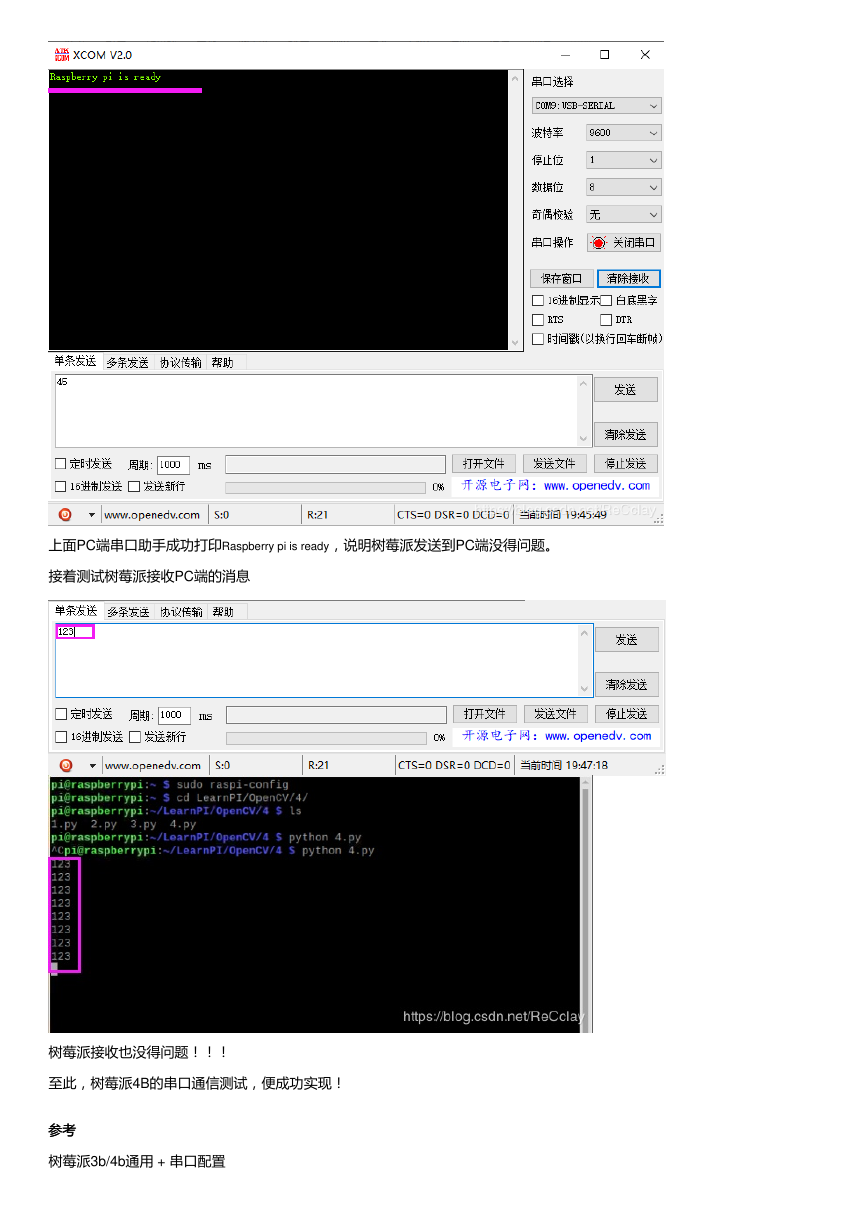The width and height of the screenshot is (868, 1228).
Task: Open the 奇偶校验 parity dropdown showing 无
Action: (x=624, y=214)
